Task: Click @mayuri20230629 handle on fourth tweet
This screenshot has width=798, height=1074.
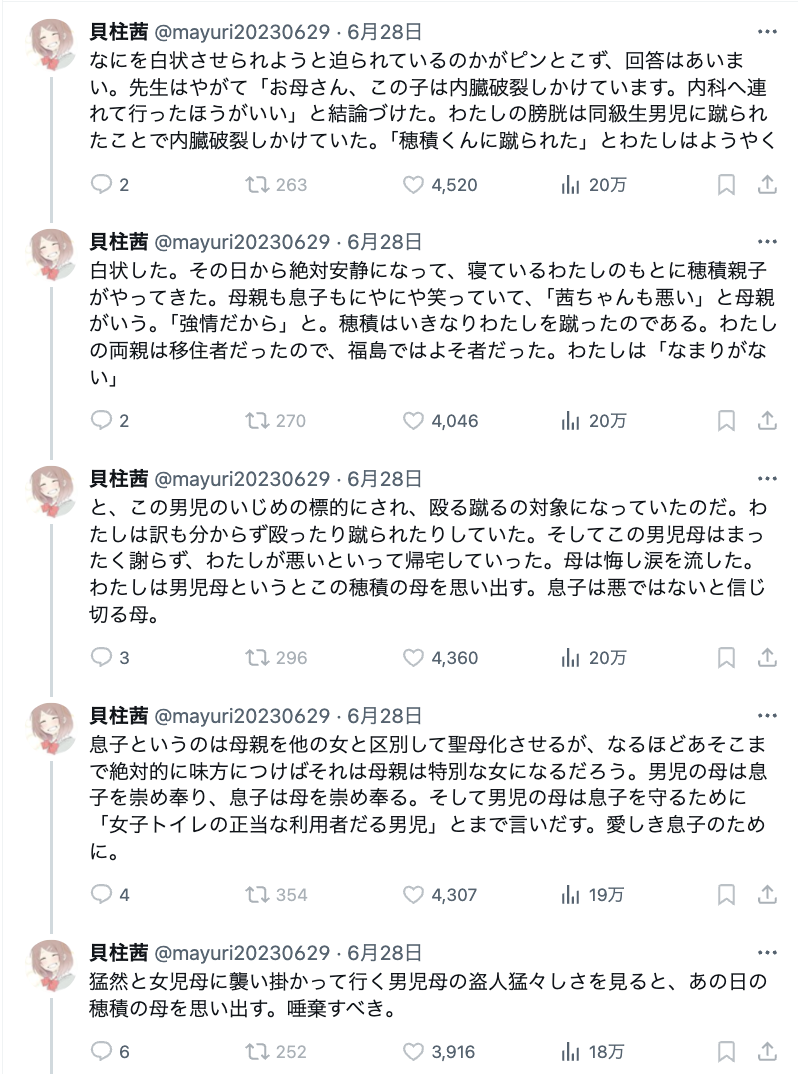Action: pyautogui.click(x=240, y=715)
